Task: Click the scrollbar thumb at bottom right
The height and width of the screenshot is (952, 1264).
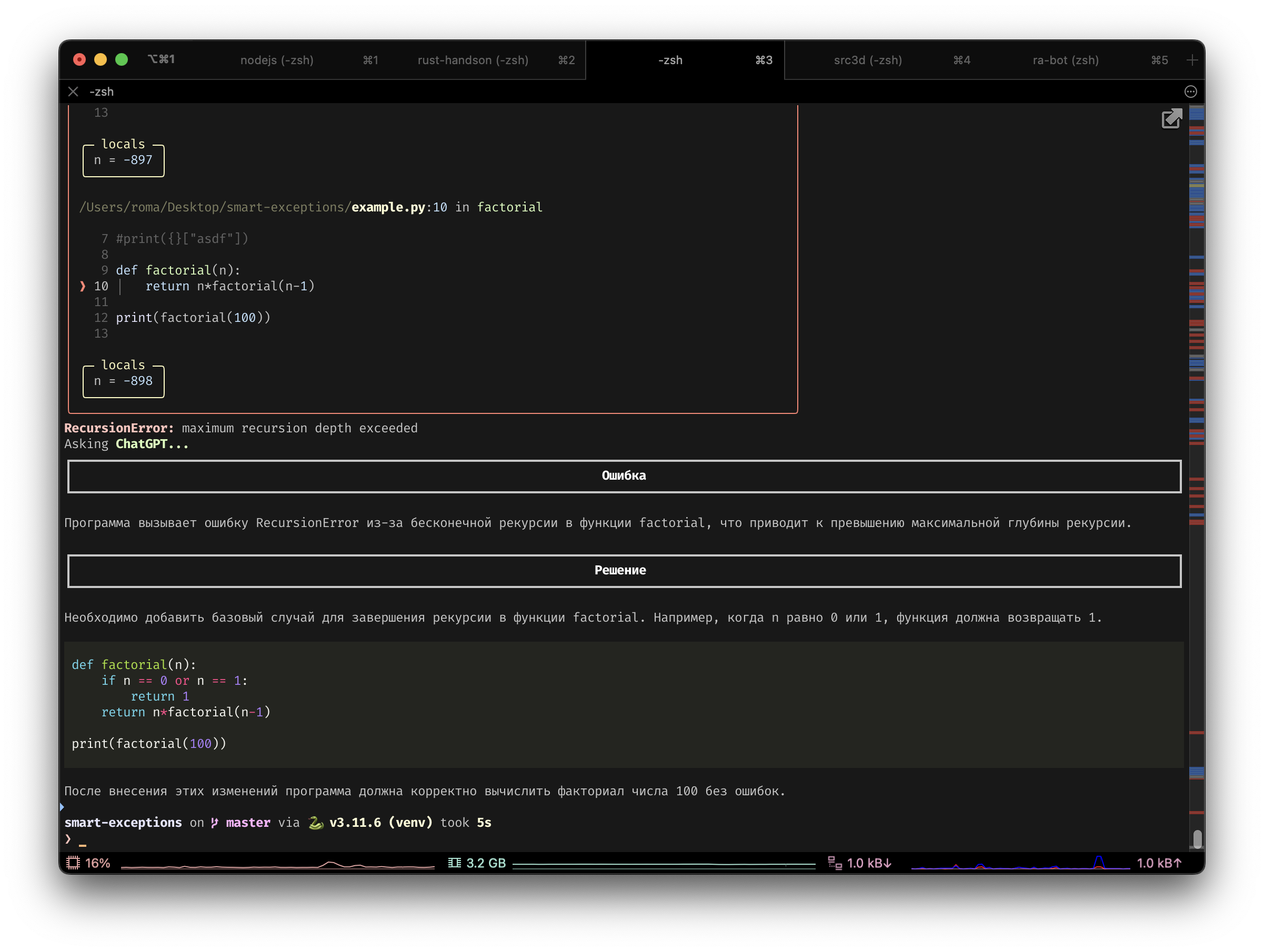Action: coord(1197,839)
